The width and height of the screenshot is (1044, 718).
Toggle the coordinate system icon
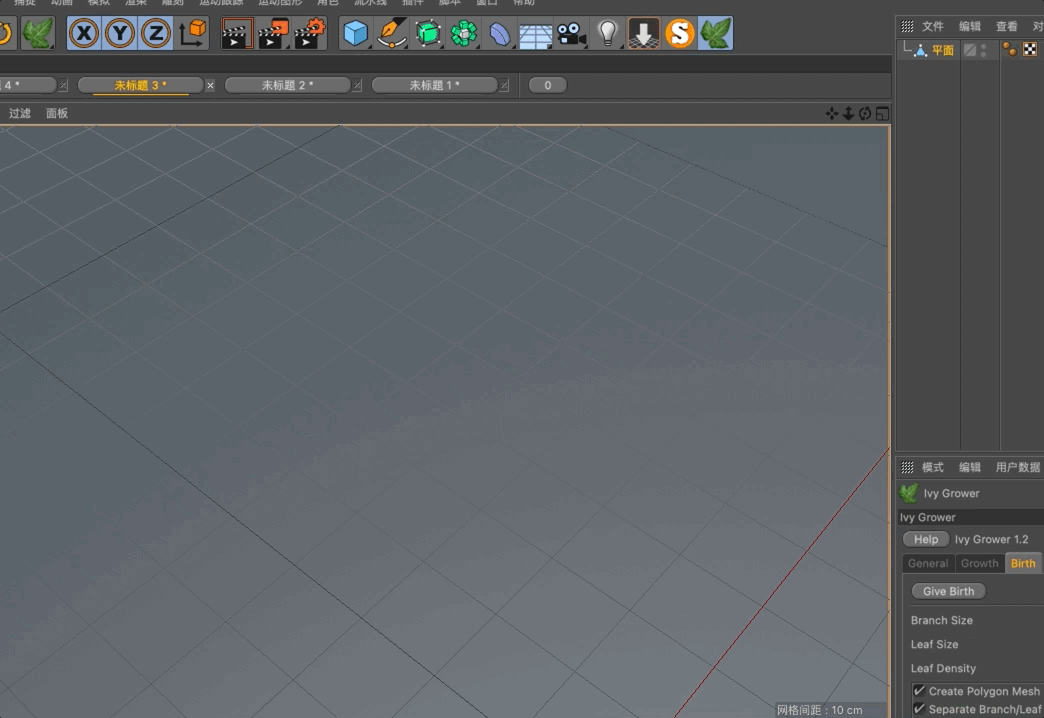pos(192,33)
